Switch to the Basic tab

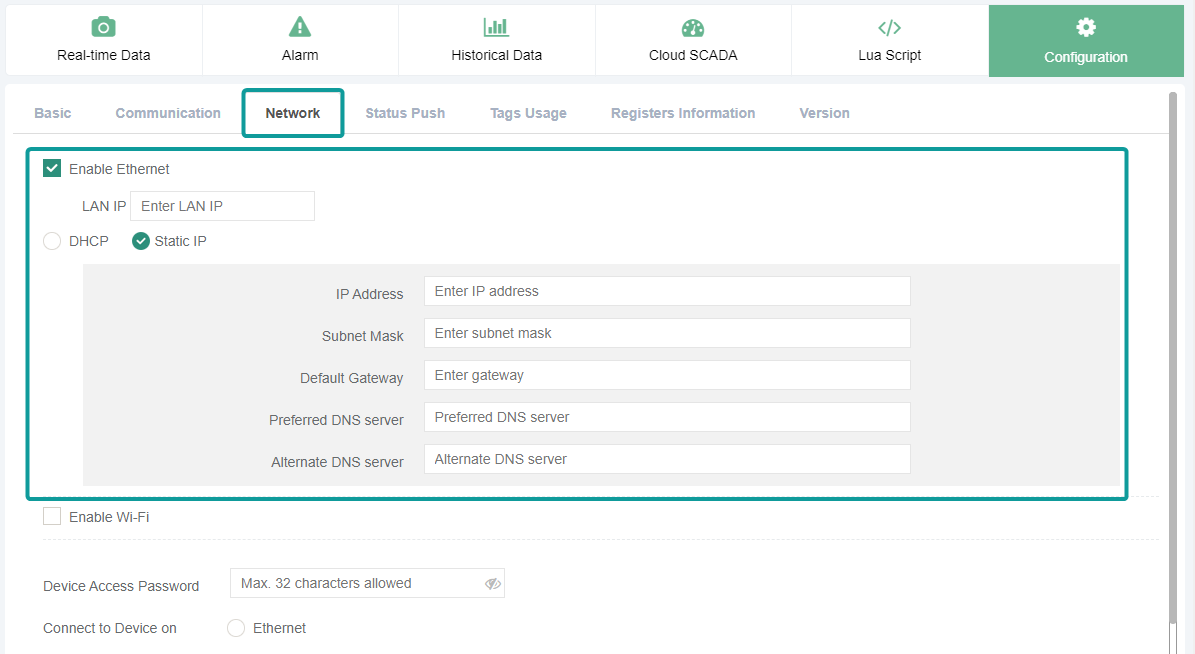(53, 113)
